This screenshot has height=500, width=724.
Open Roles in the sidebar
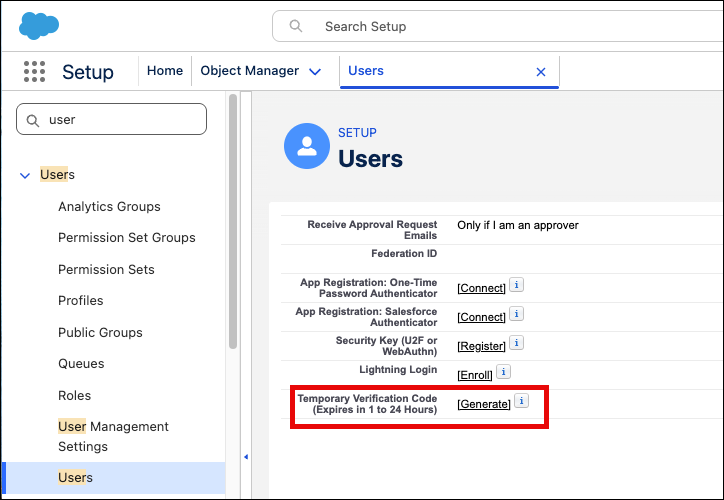pyautogui.click(x=74, y=396)
